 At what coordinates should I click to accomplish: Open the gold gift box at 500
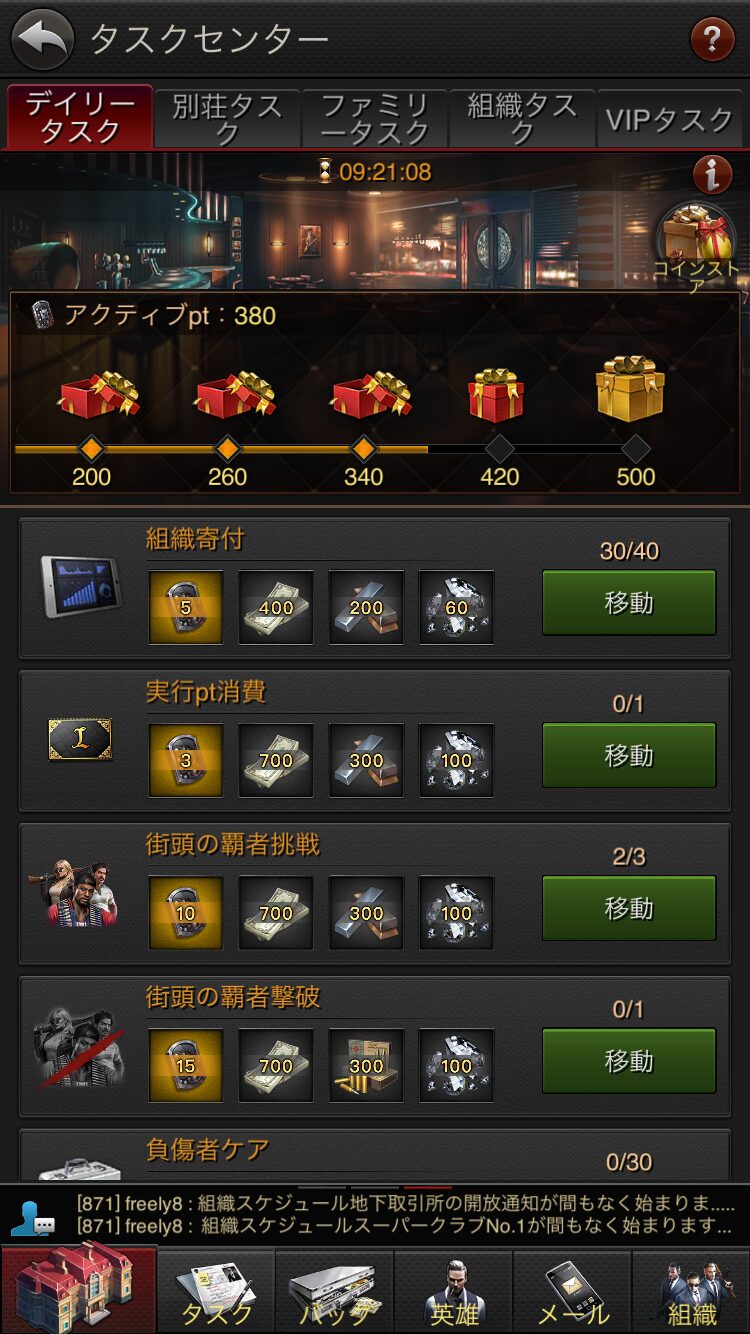pos(631,388)
